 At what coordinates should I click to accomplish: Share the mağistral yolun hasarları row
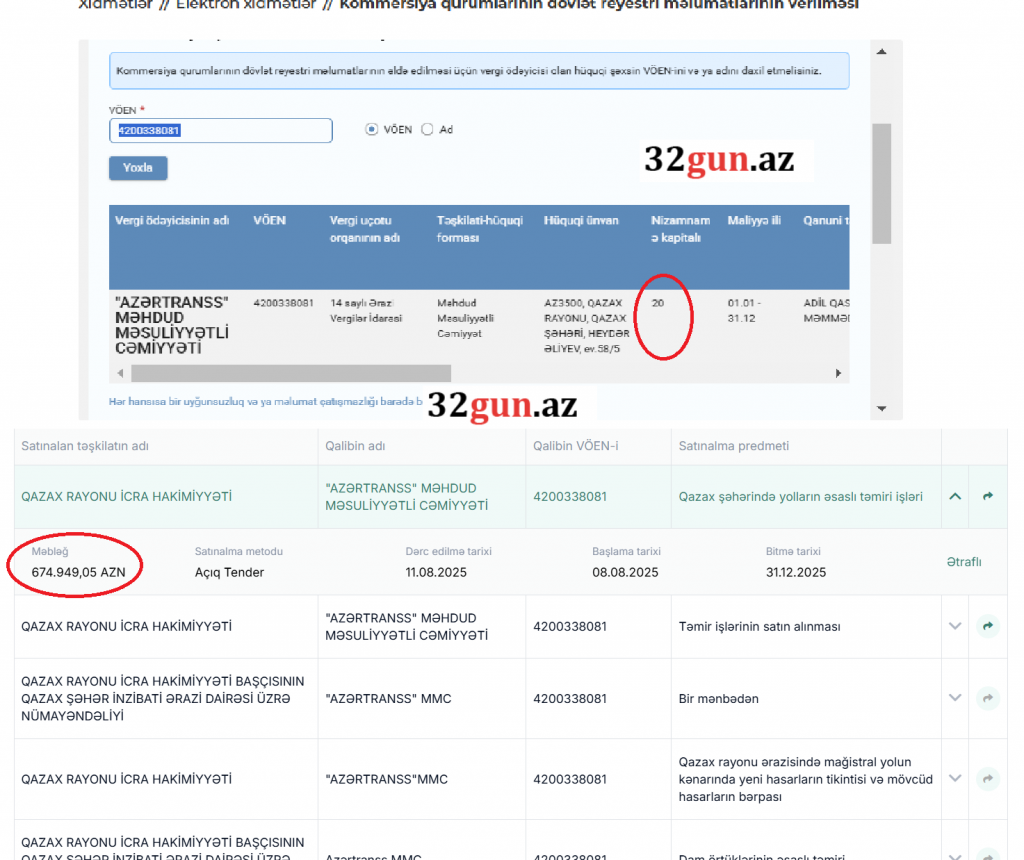click(x=988, y=778)
